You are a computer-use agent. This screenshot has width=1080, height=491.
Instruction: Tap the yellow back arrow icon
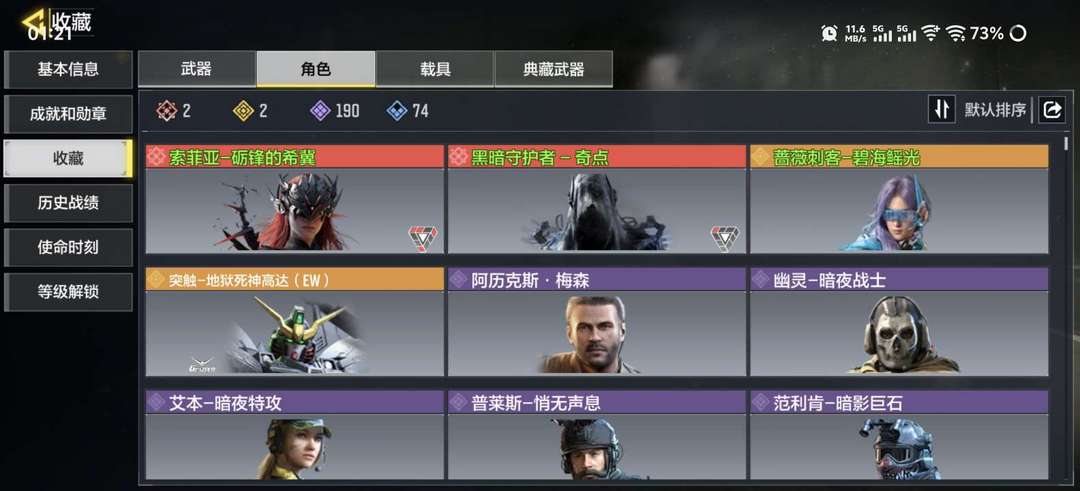click(34, 21)
